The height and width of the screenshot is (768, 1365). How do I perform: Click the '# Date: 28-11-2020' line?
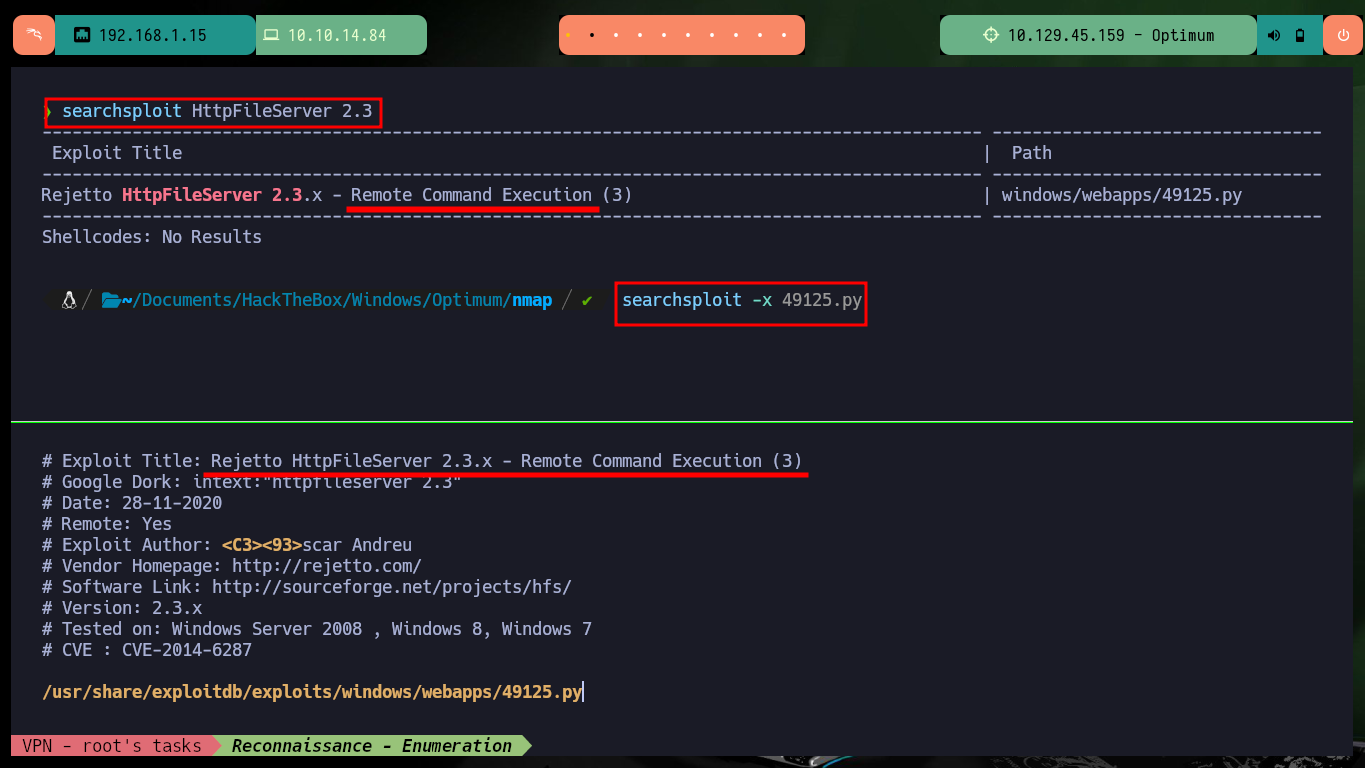(132, 503)
